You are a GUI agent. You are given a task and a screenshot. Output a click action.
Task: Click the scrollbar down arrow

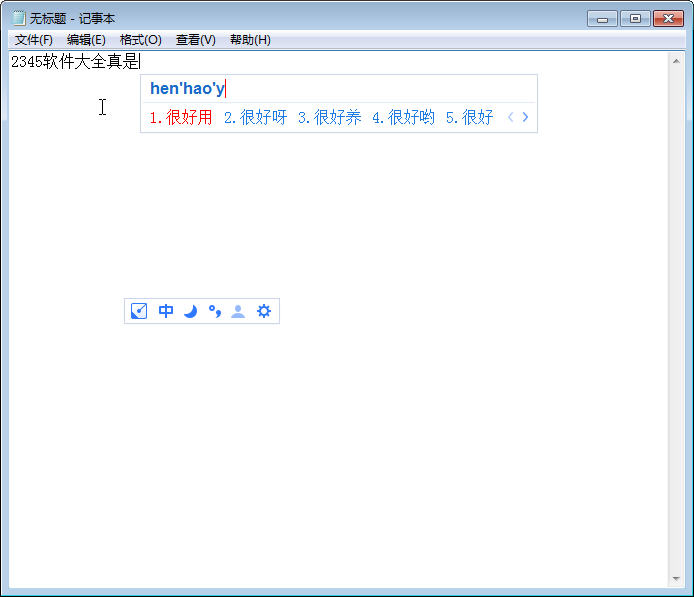point(676,578)
